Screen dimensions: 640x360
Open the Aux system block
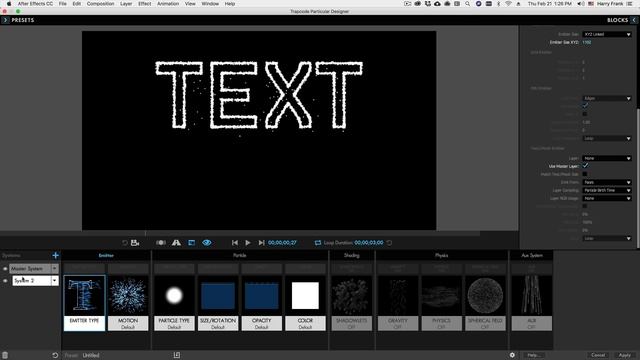pos(531,303)
